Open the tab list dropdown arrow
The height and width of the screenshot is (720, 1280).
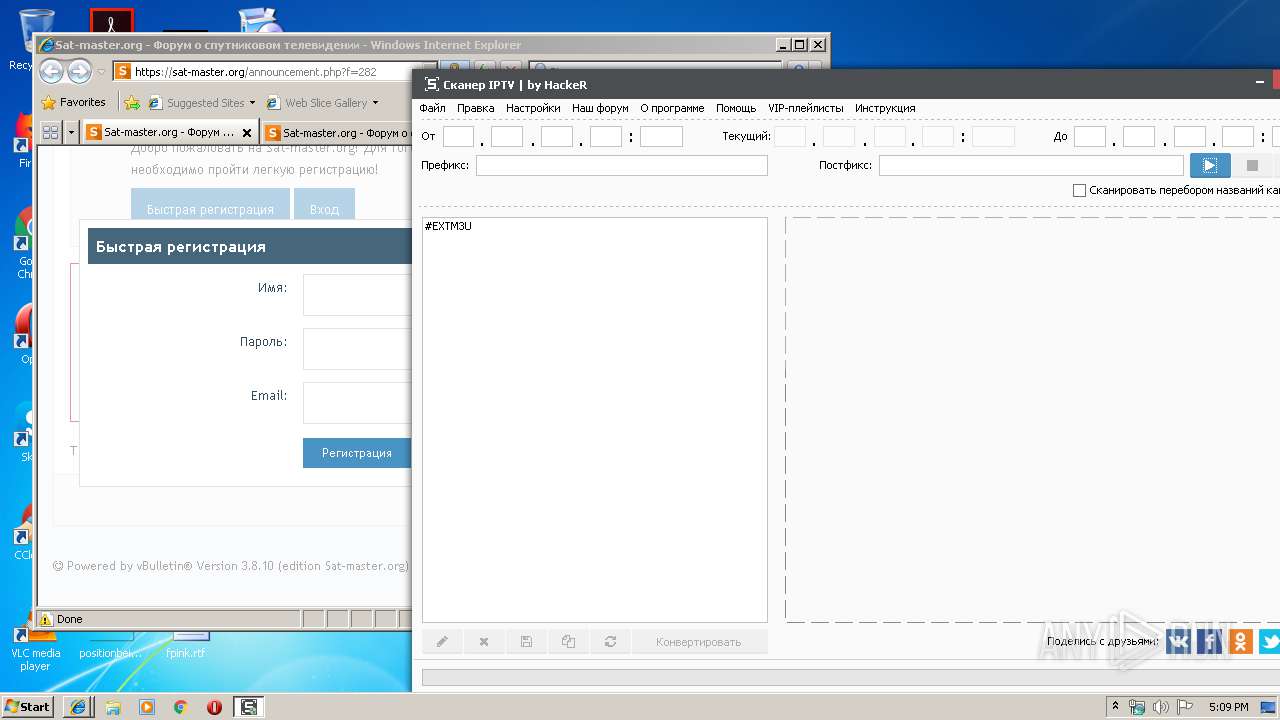click(x=71, y=132)
